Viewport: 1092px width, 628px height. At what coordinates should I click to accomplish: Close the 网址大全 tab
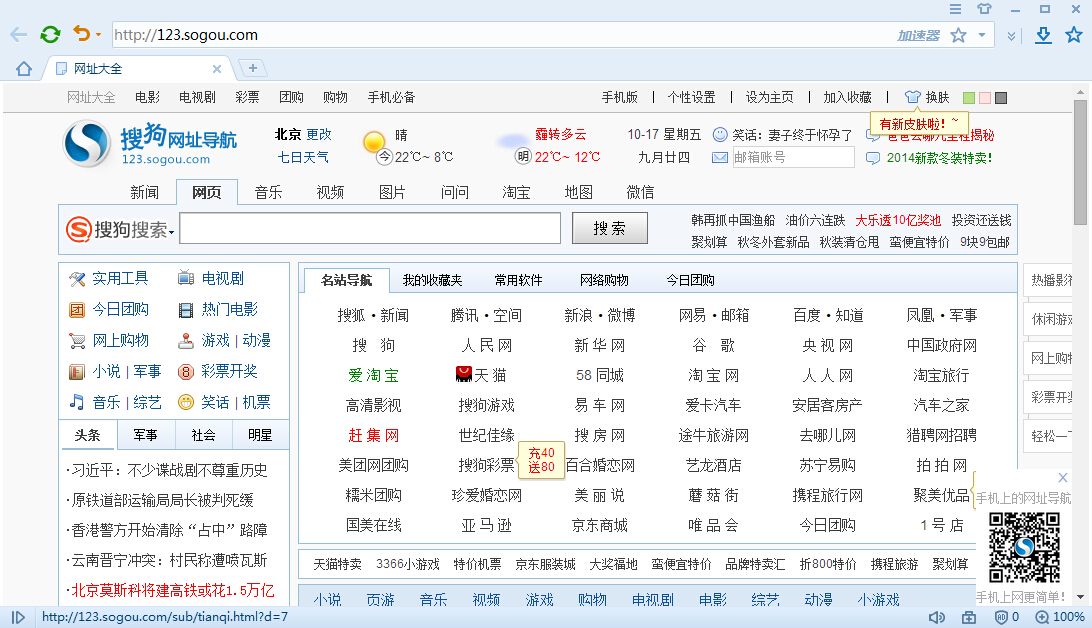coord(217,69)
